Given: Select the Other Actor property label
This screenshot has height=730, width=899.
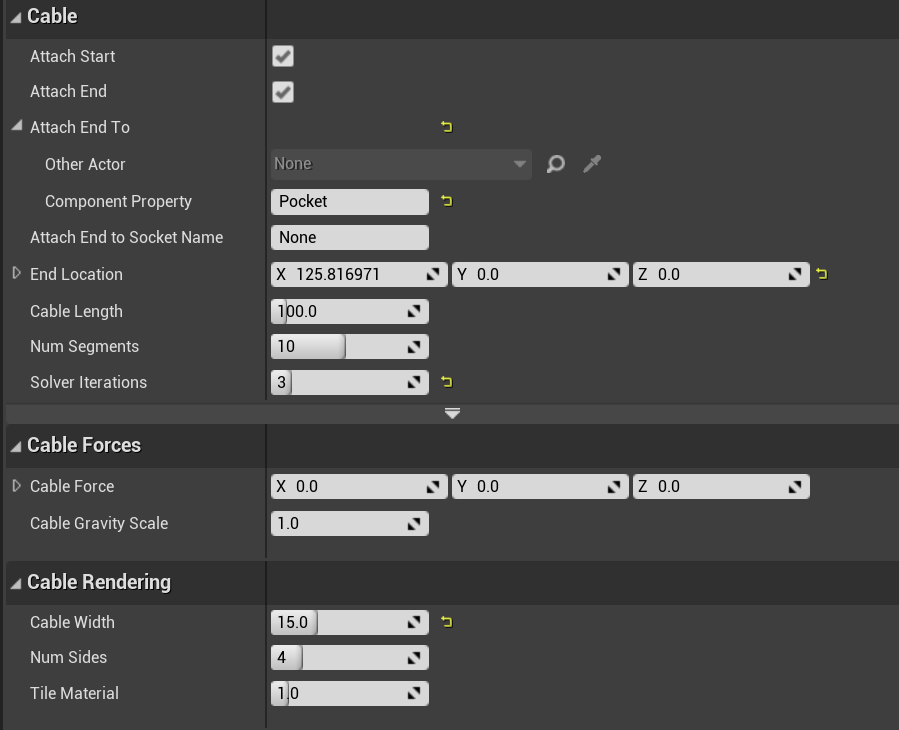Looking at the screenshot, I should click(x=85, y=165).
